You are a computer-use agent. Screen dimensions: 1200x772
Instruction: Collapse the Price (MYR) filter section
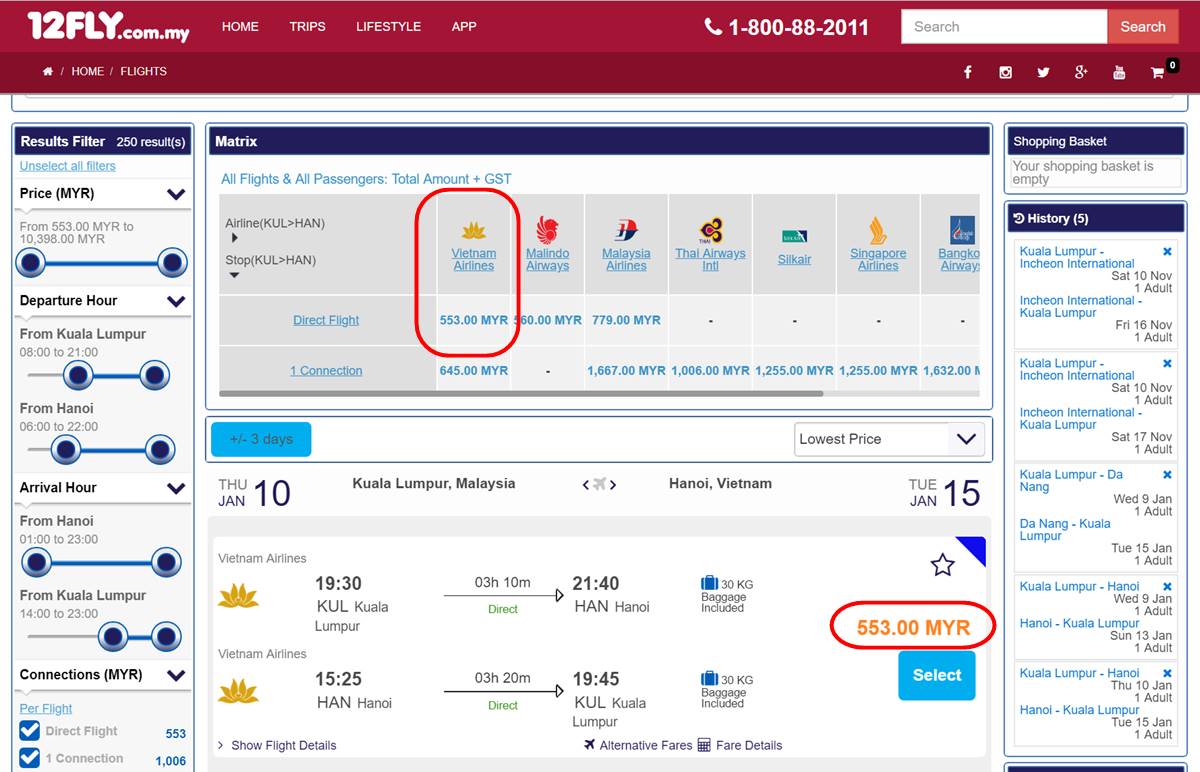point(176,194)
